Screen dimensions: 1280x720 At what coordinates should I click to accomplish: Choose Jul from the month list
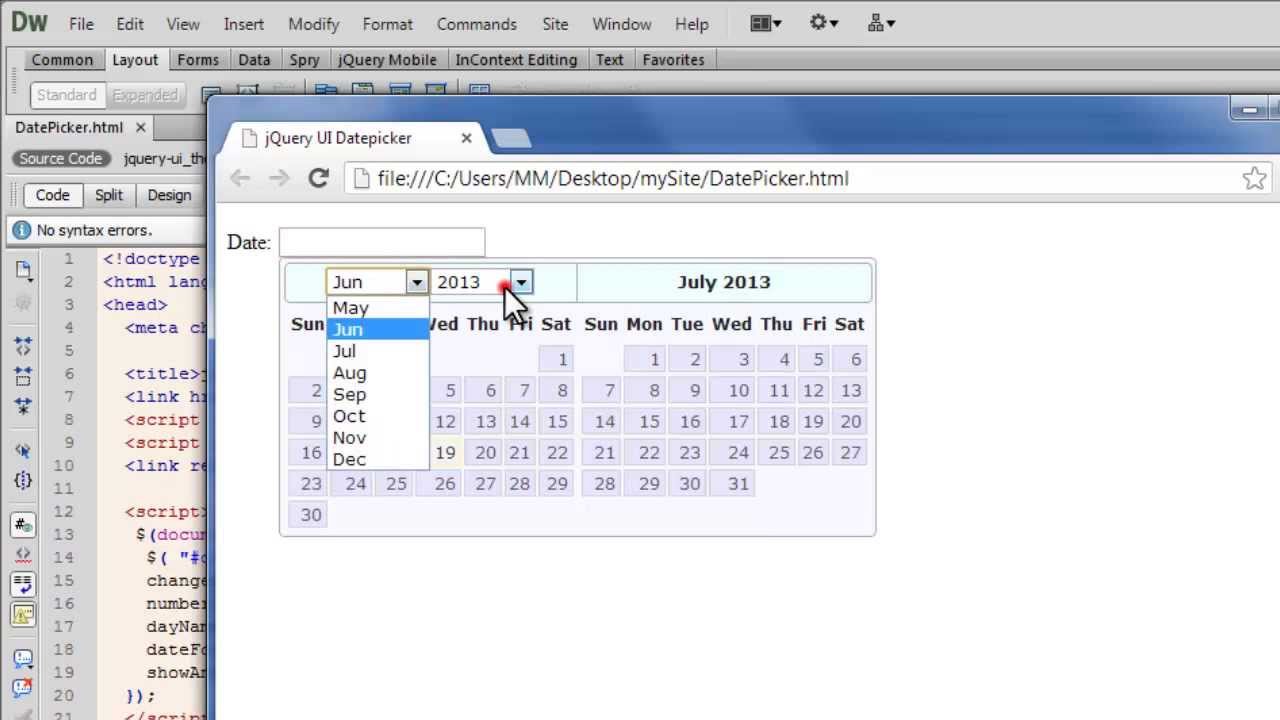[378, 351]
